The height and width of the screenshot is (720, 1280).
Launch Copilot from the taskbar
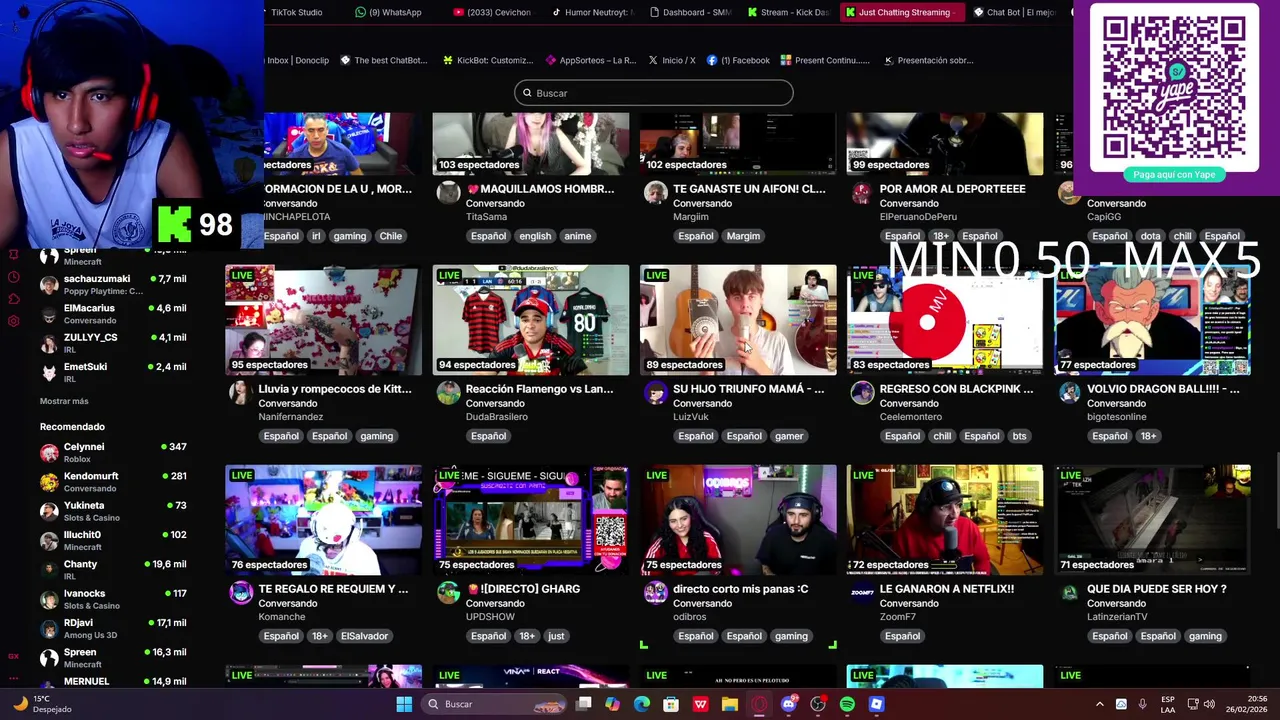tap(613, 704)
